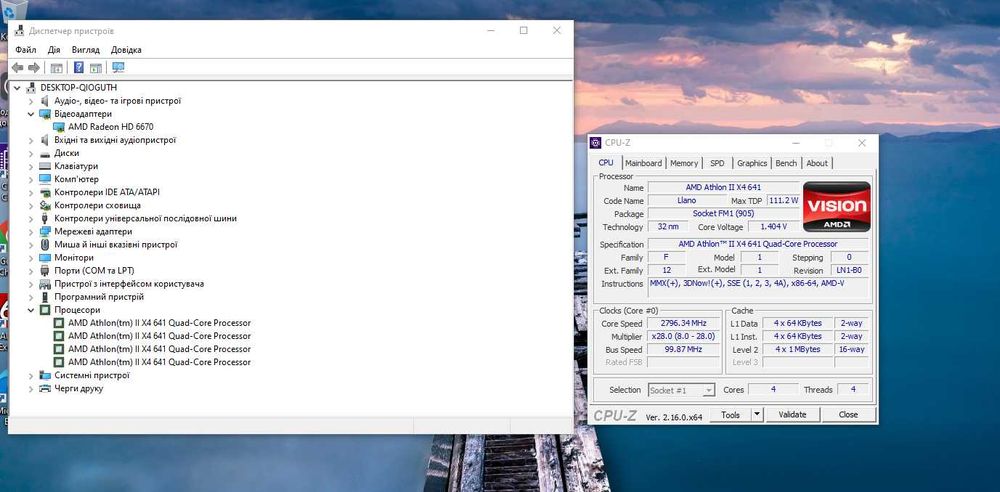Click the Max TDP value 111.2 W
Screen dimensions: 1000x492
click(x=783, y=200)
